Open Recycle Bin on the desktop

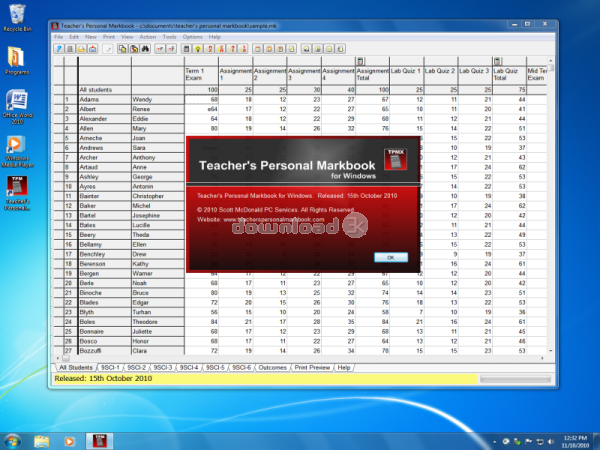(x=17, y=18)
